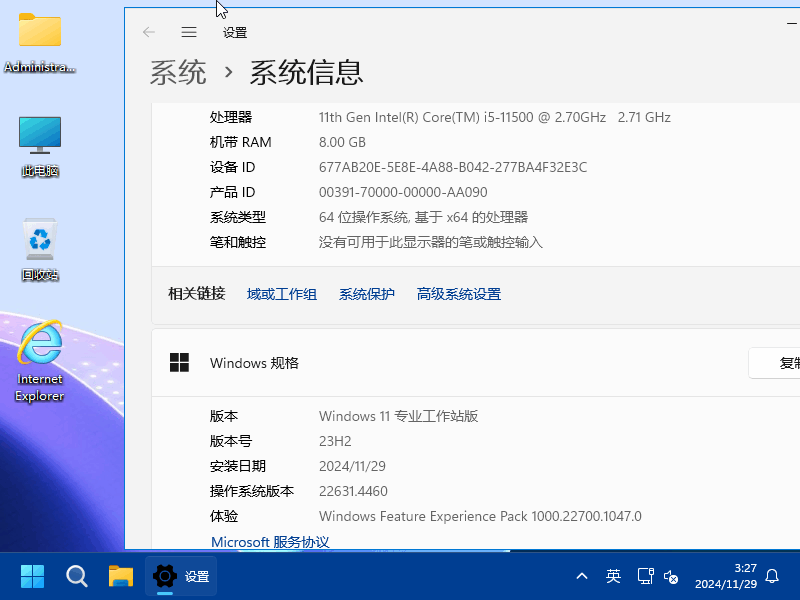Image resolution: width=800 pixels, height=600 pixels.
Task: Switch the 英 input method indicator
Action: pos(613,577)
